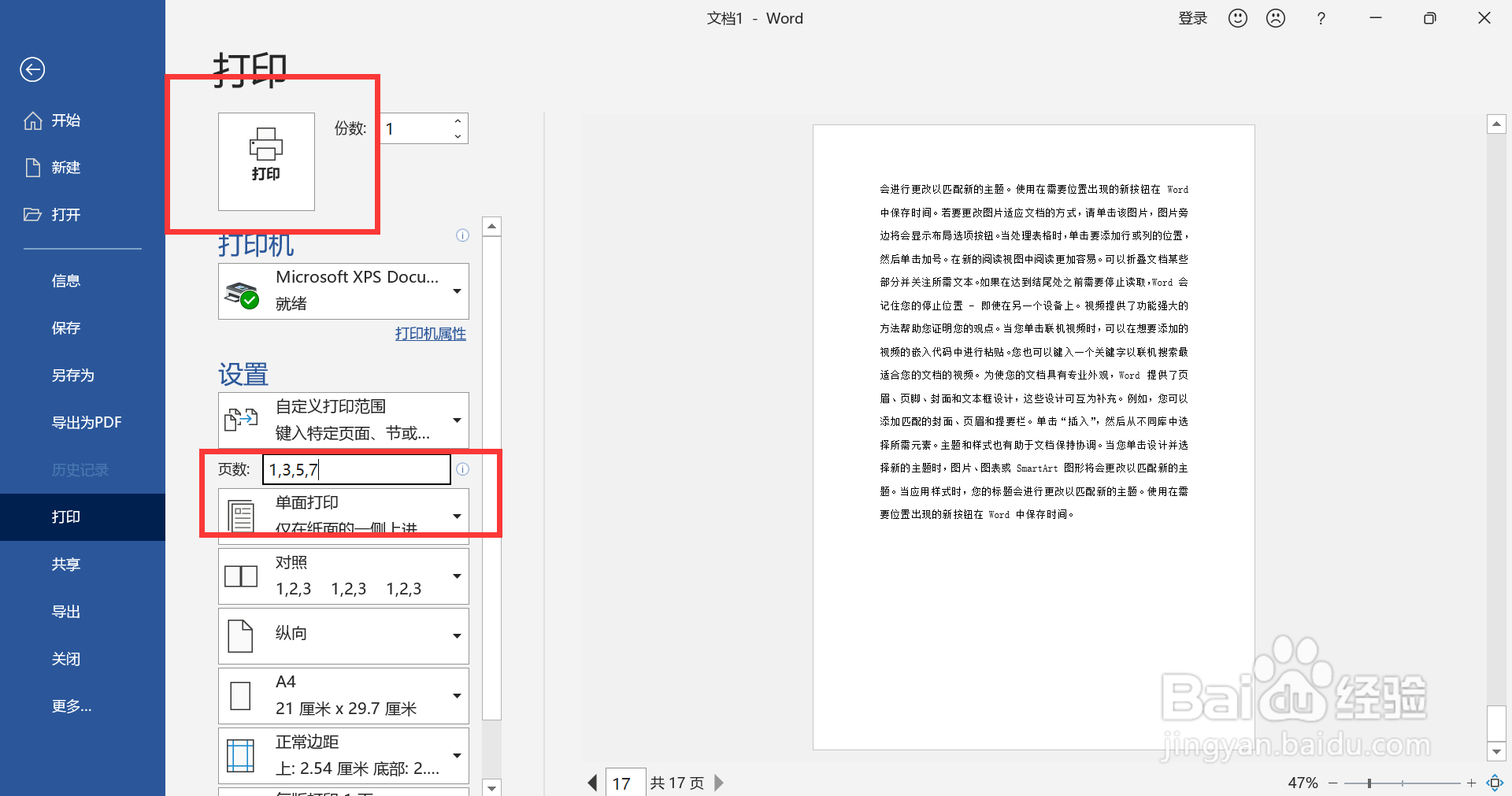Click the 页数 pages input field
The image size is (1512, 796).
356,468
